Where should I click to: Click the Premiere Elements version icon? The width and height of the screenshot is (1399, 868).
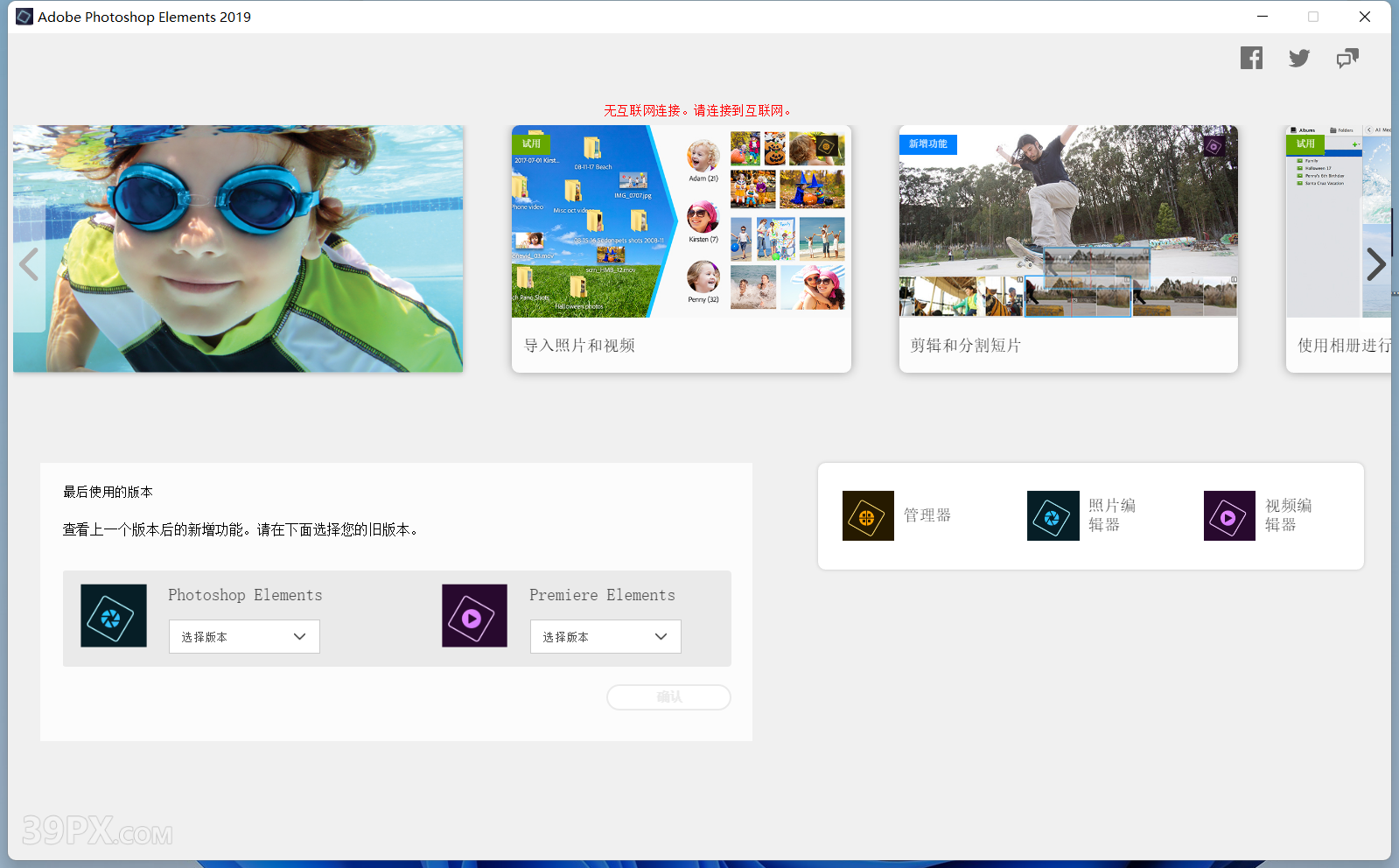(474, 616)
